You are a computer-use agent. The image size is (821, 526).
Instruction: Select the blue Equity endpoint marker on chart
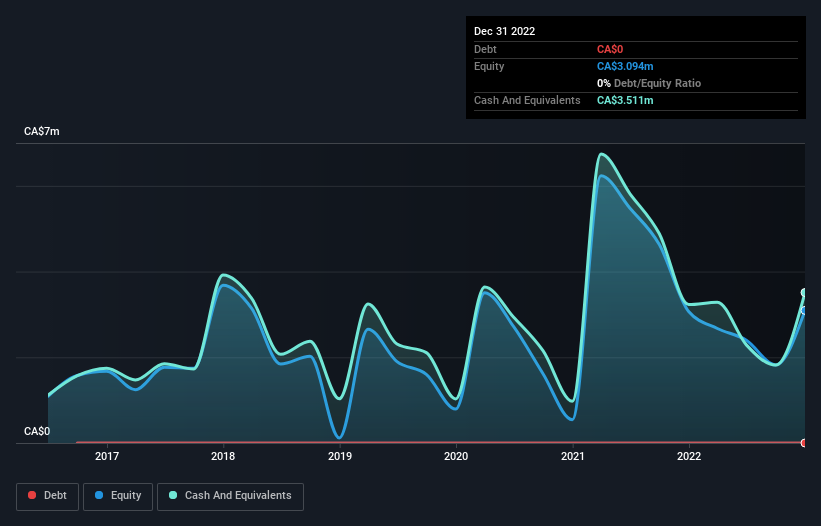click(x=804, y=310)
